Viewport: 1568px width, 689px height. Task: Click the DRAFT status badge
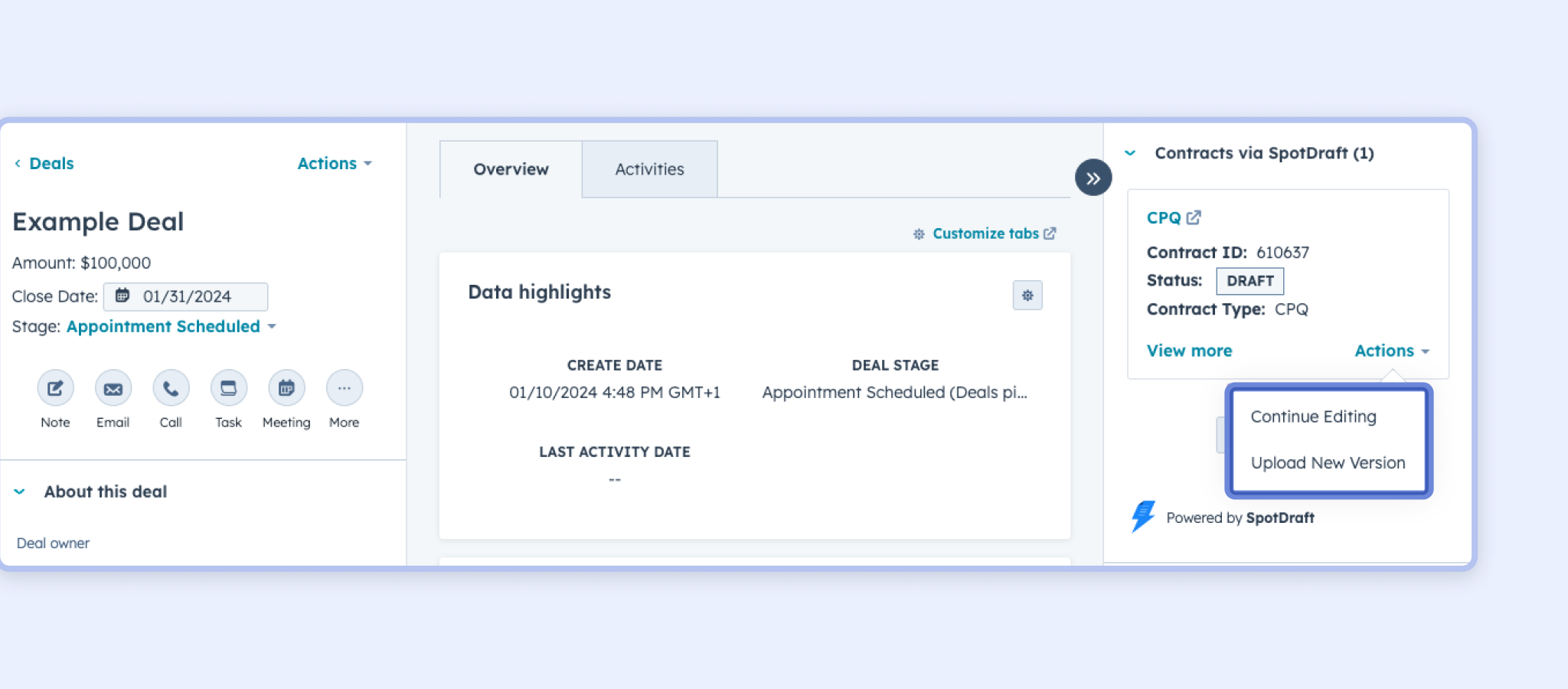1249,281
